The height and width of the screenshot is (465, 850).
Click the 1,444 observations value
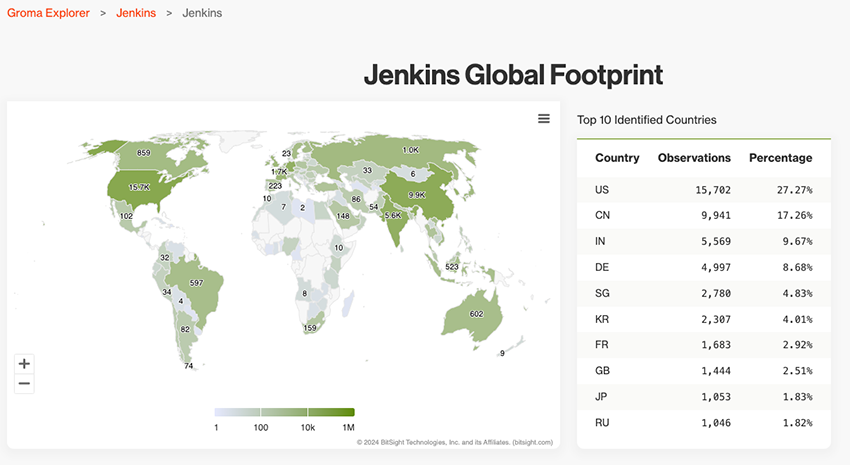pos(716,371)
